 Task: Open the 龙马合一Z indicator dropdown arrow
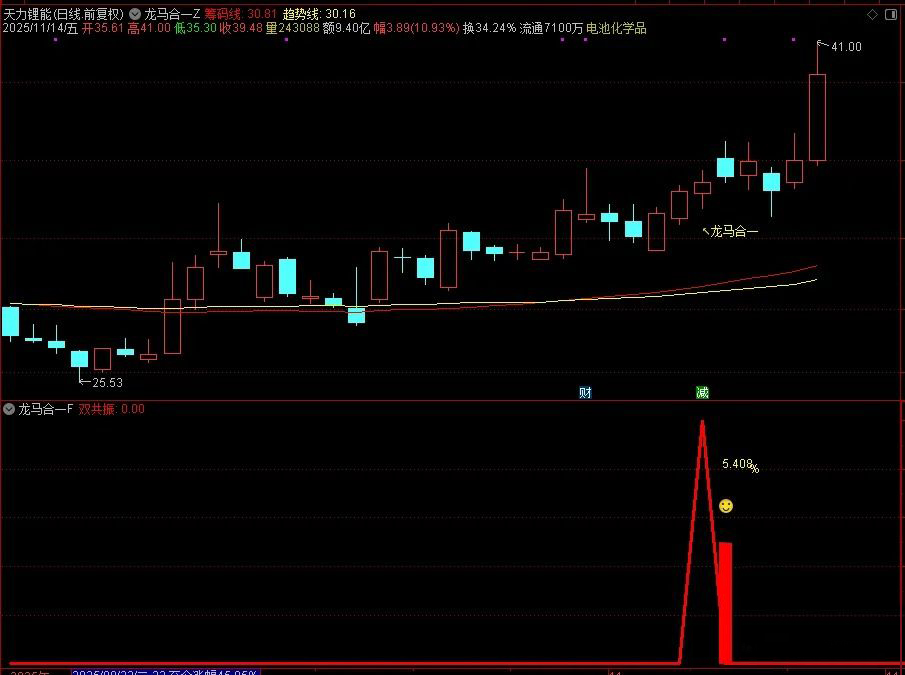coord(134,14)
